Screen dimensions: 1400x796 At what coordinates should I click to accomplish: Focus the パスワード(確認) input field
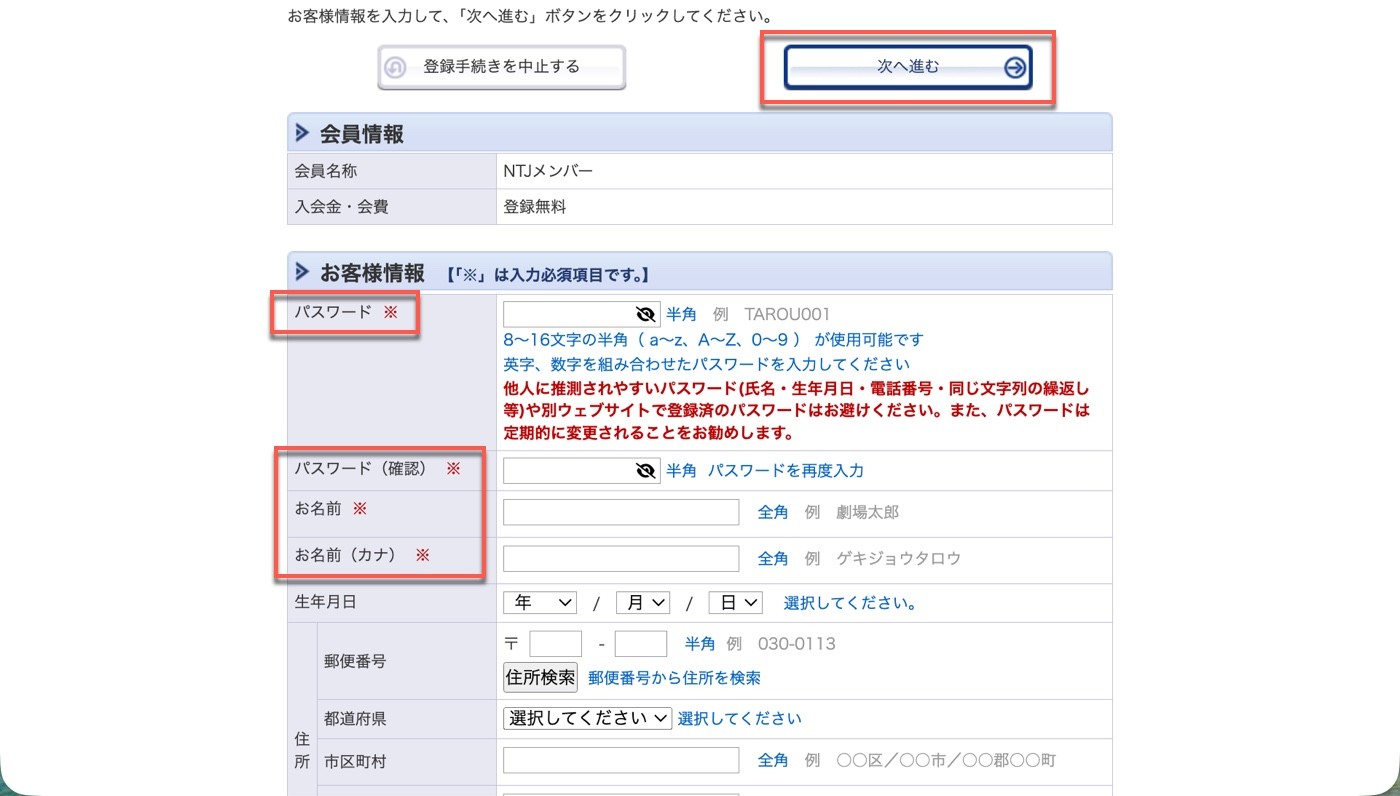[581, 471]
